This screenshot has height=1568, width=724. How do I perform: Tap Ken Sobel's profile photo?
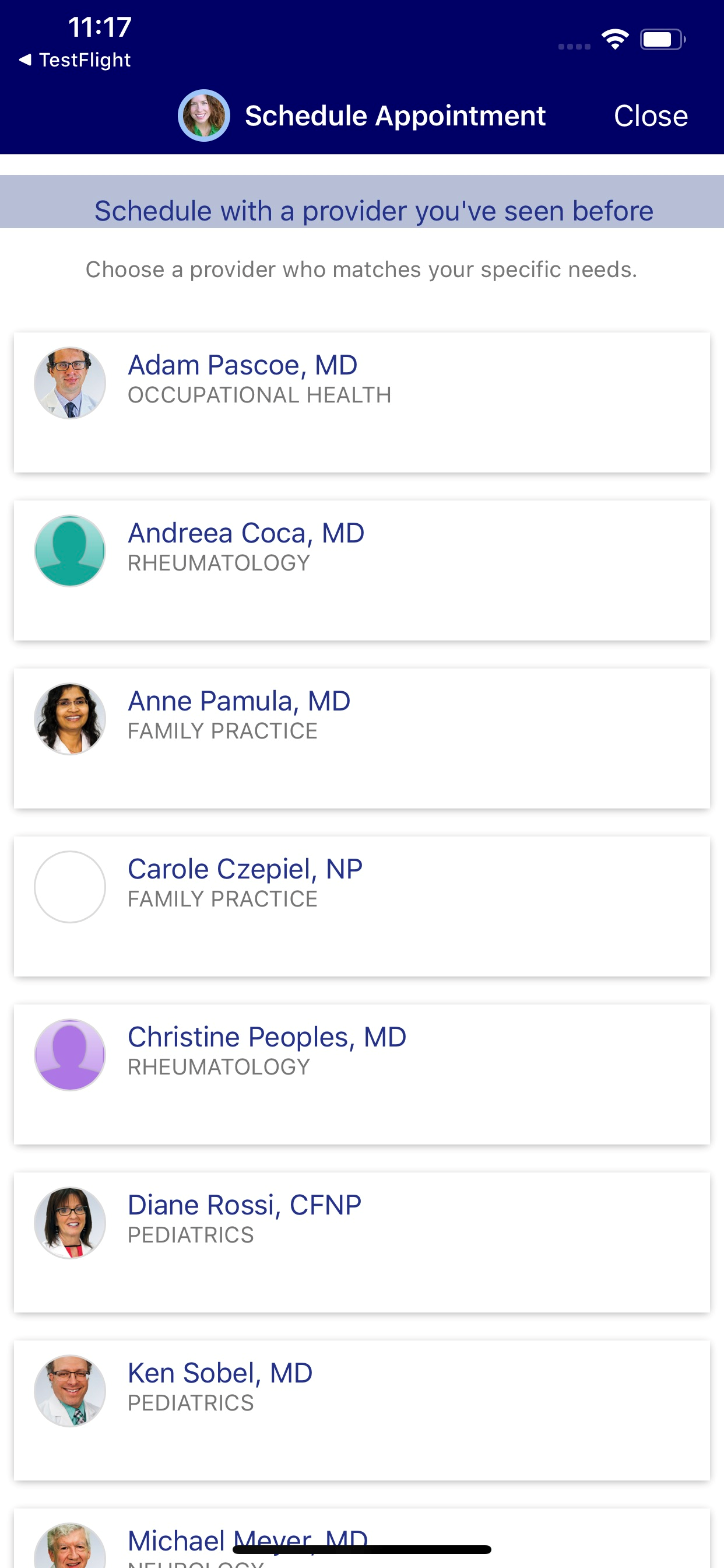70,1391
